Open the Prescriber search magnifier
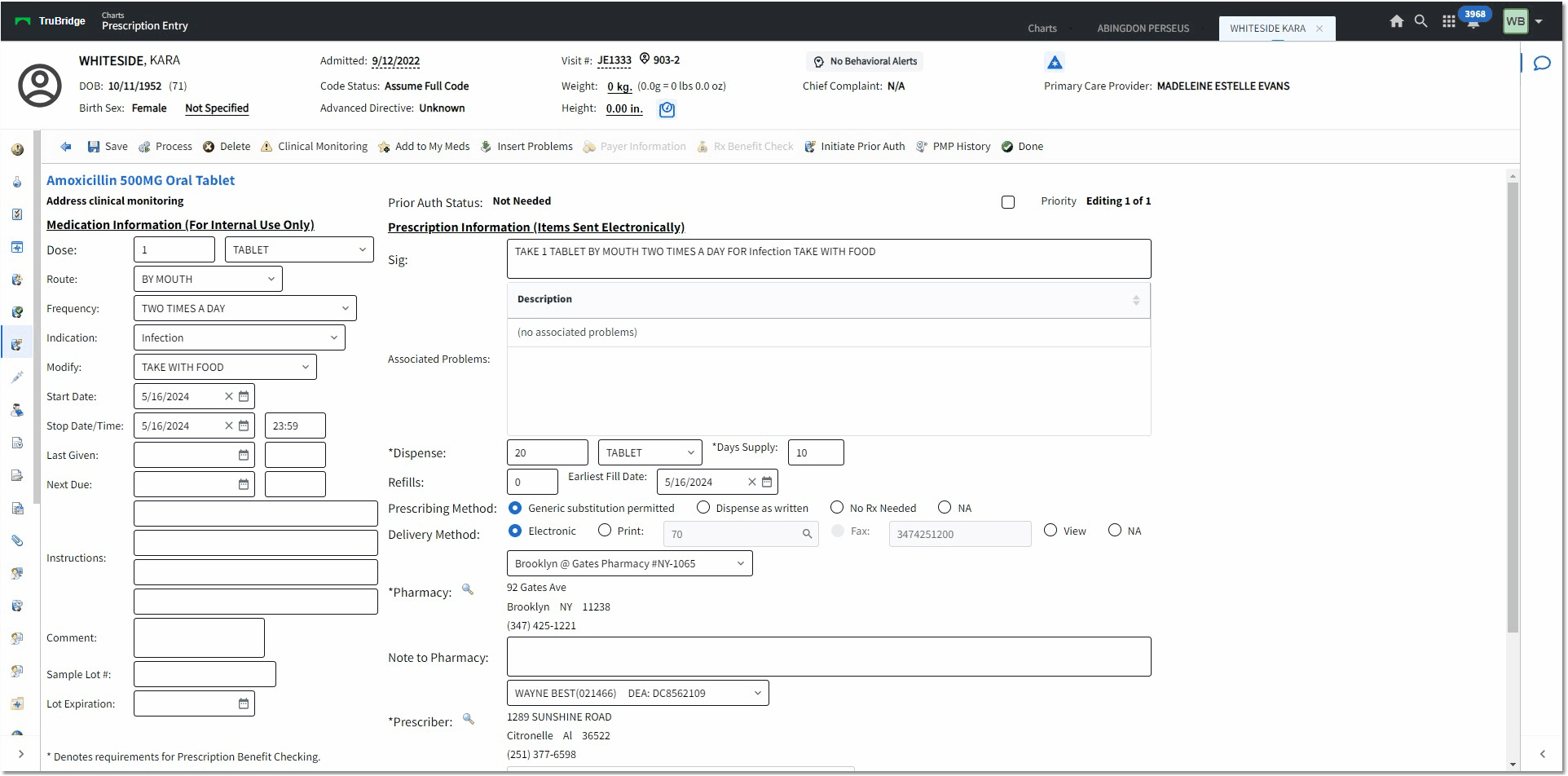Viewport: 1568px width, 776px height. 469,719
